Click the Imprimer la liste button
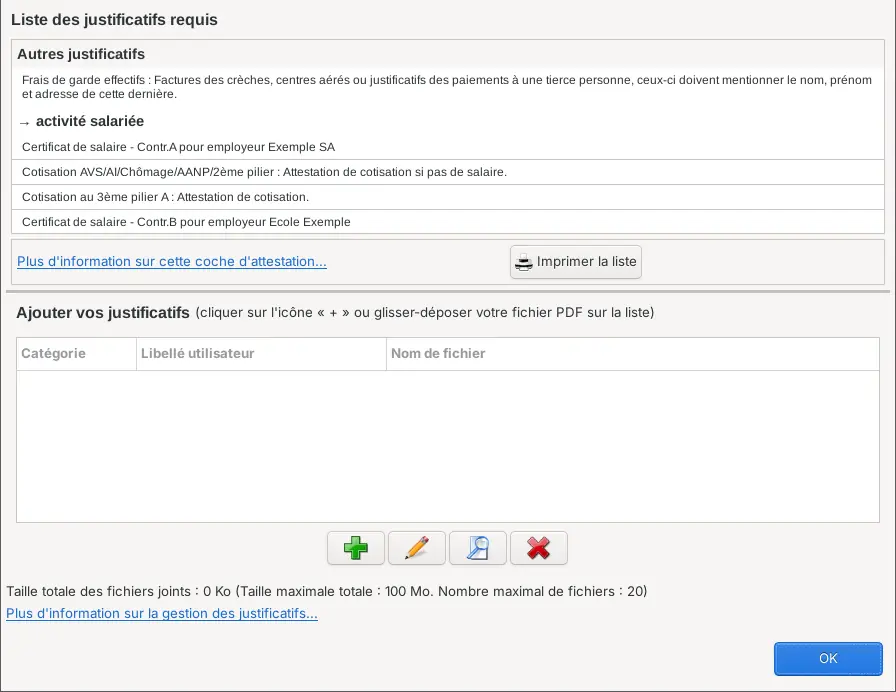 (x=576, y=262)
